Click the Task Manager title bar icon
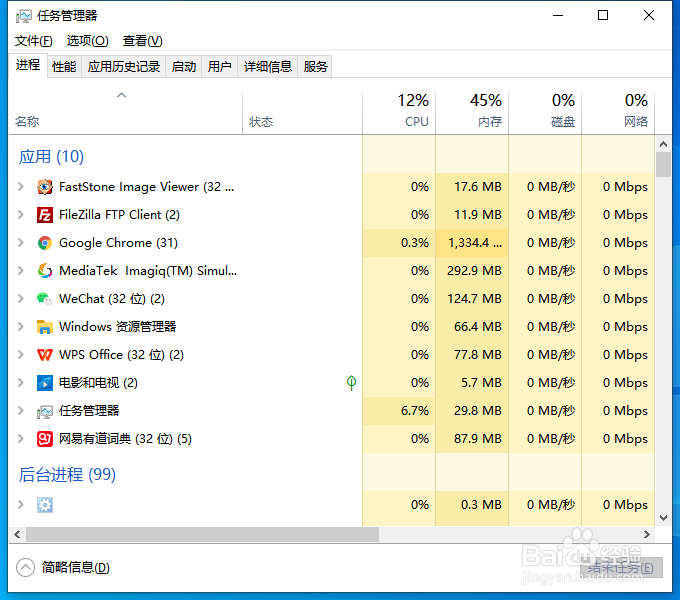This screenshot has width=680, height=600. point(23,16)
